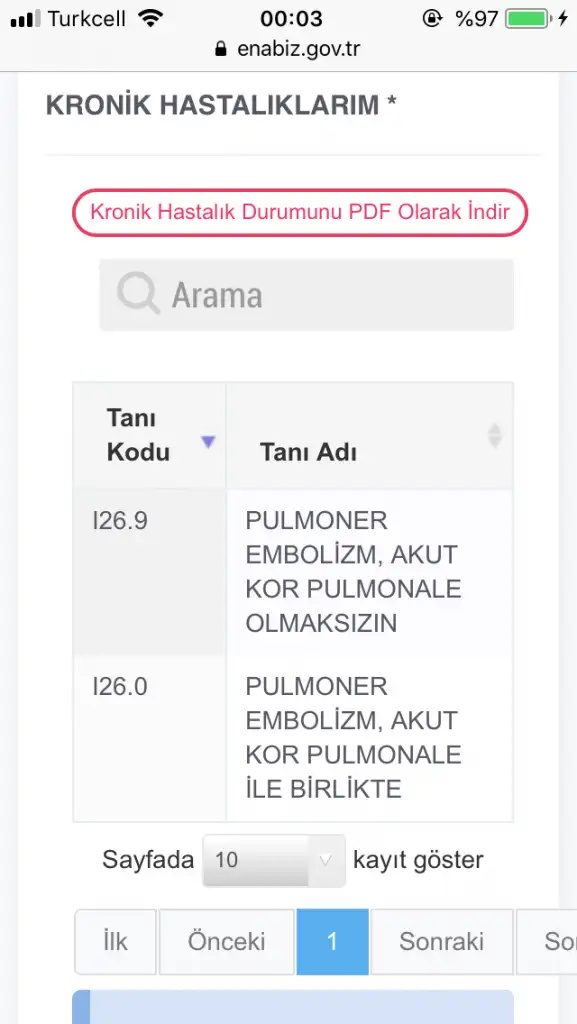Viewport: 577px width, 1024px height.
Task: Focus the Arama search field
Action: click(307, 295)
